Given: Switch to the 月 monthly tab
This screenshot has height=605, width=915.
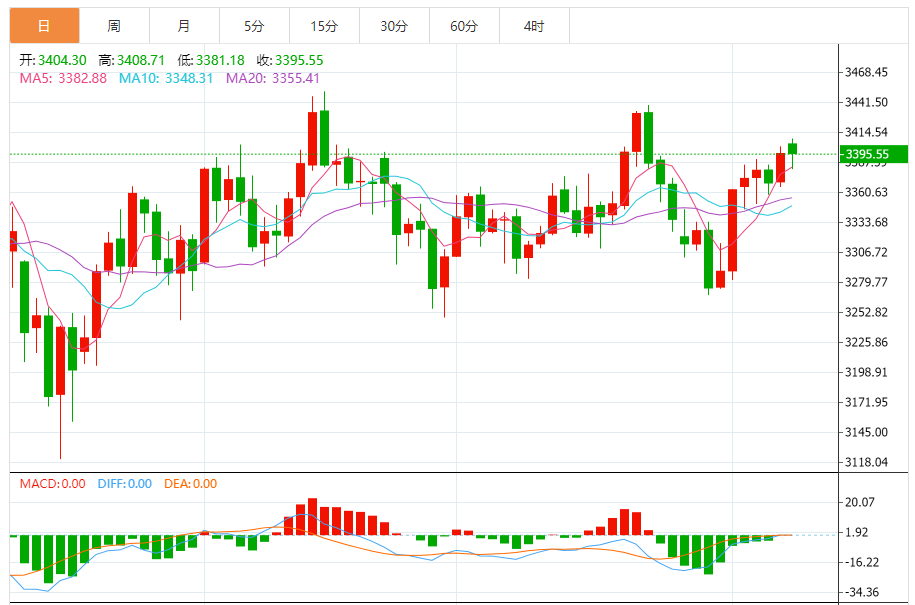Looking at the screenshot, I should pos(184,26).
